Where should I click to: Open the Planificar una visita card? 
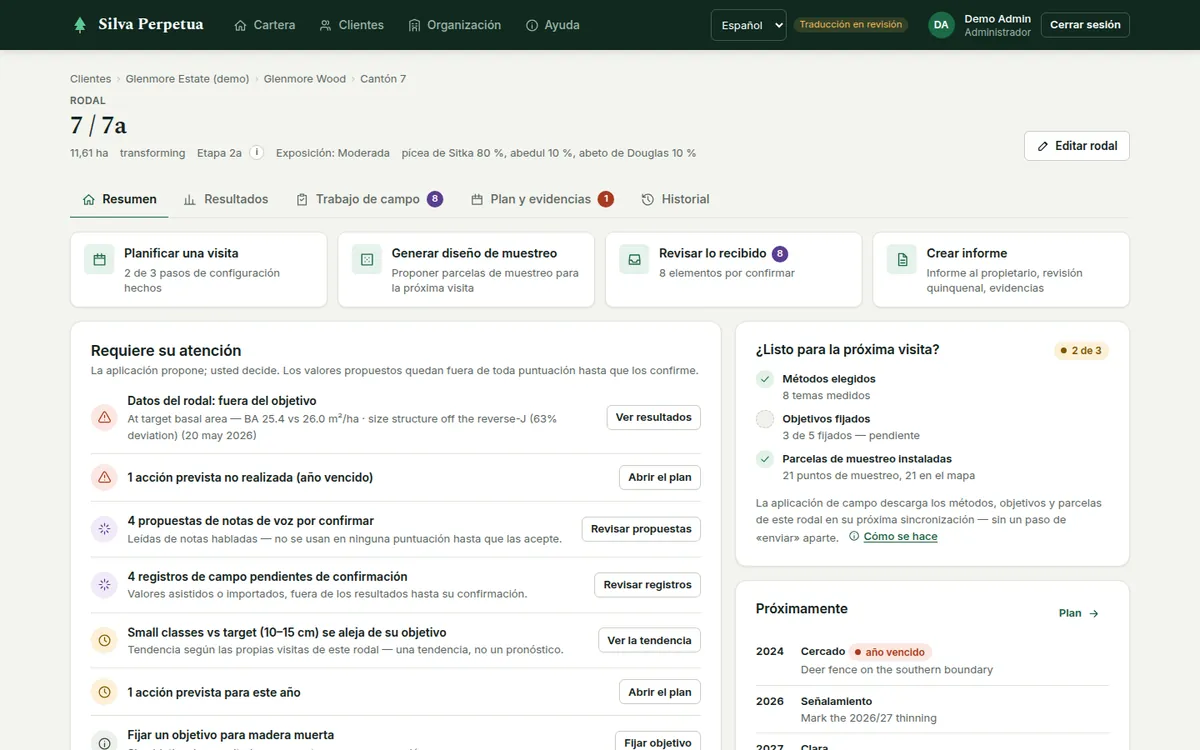tap(199, 270)
